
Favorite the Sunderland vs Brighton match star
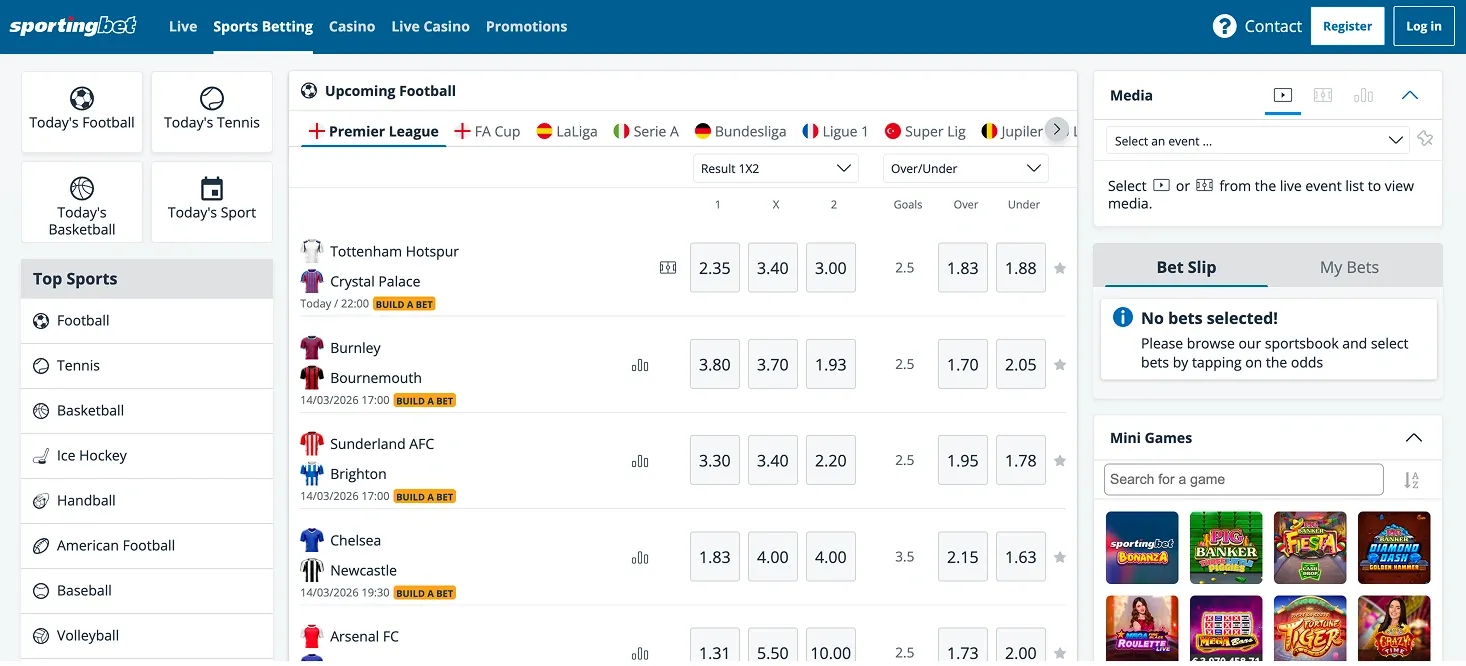point(1060,460)
